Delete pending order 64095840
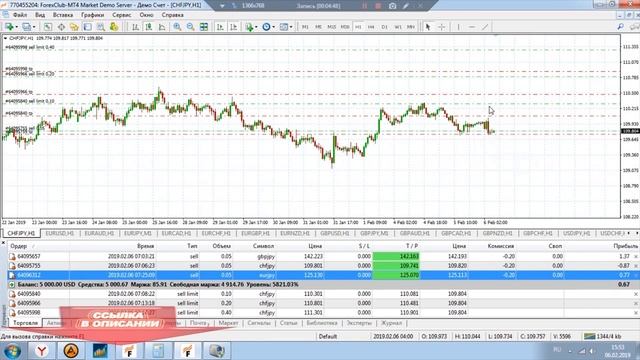The height and width of the screenshot is (360, 640). pyautogui.click(x=636, y=294)
